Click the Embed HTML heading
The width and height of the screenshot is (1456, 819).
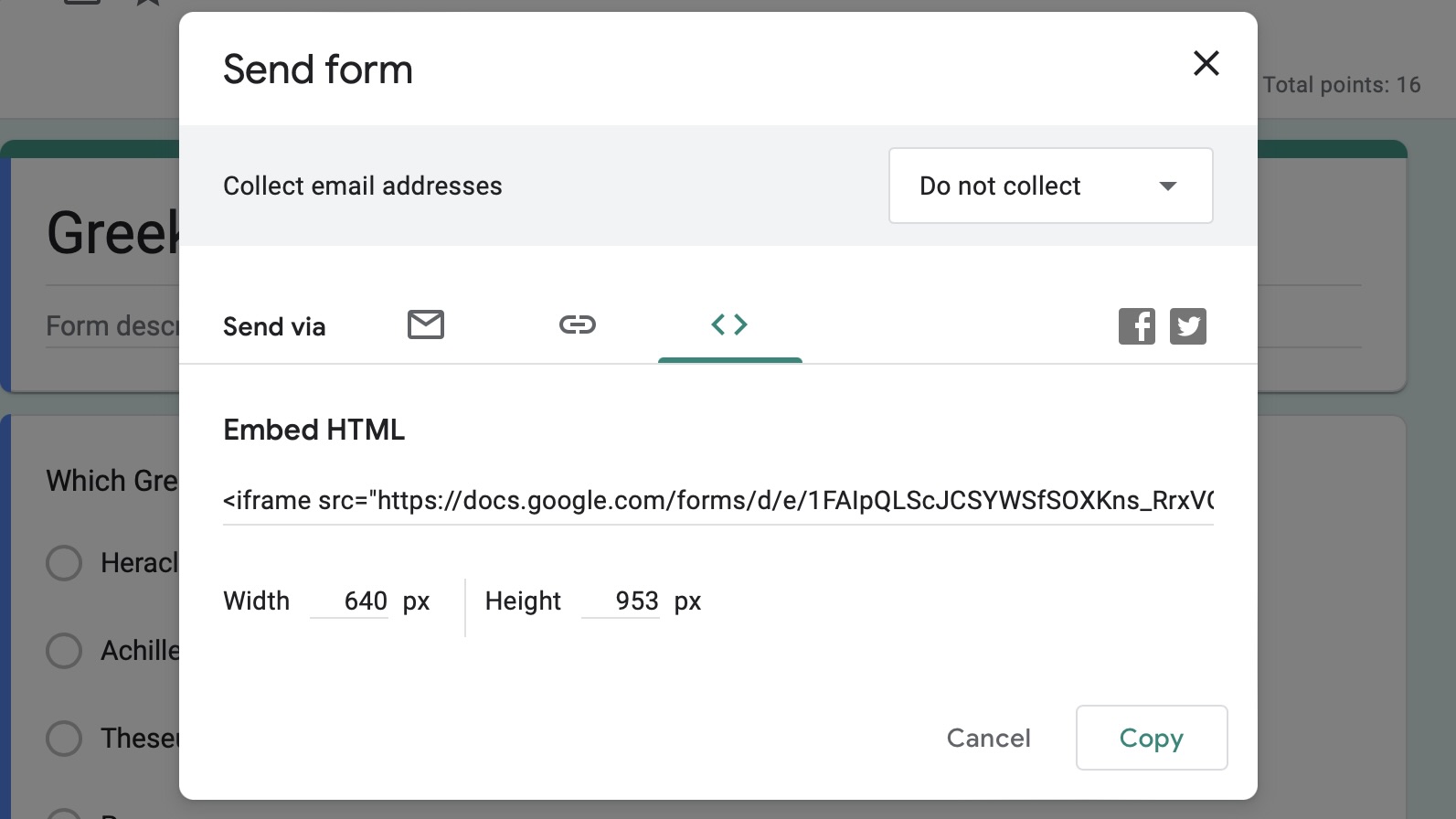[314, 430]
